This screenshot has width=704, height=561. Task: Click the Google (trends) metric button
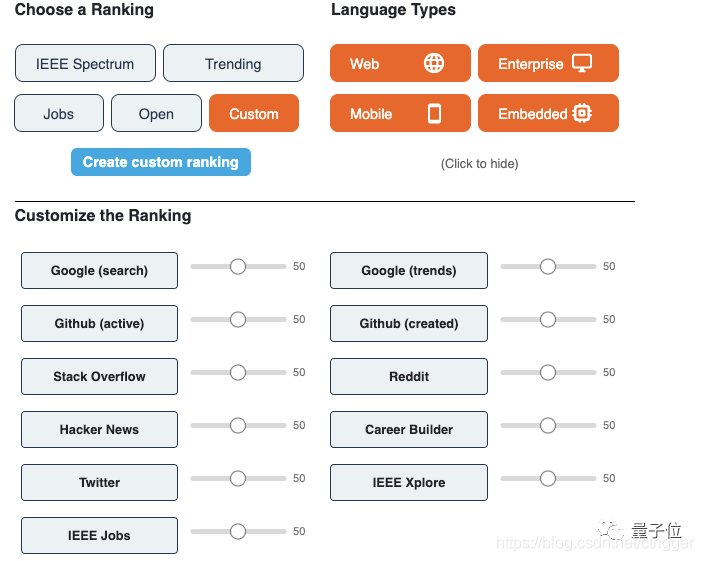[409, 271]
